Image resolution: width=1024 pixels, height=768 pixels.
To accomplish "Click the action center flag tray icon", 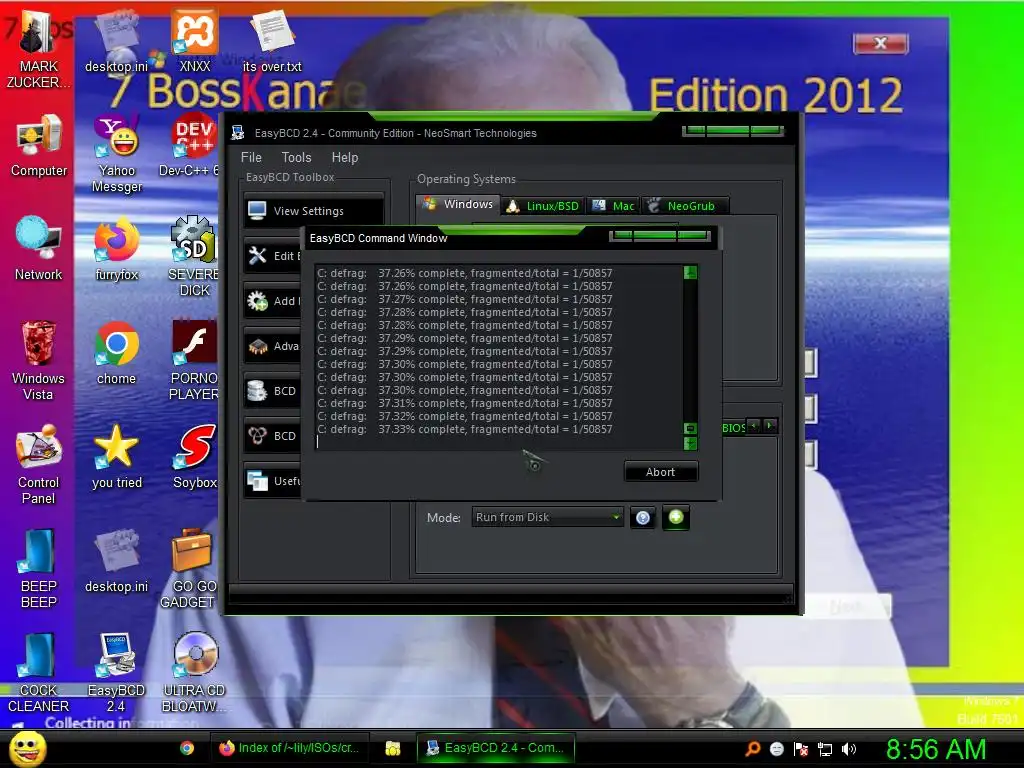I will [801, 749].
